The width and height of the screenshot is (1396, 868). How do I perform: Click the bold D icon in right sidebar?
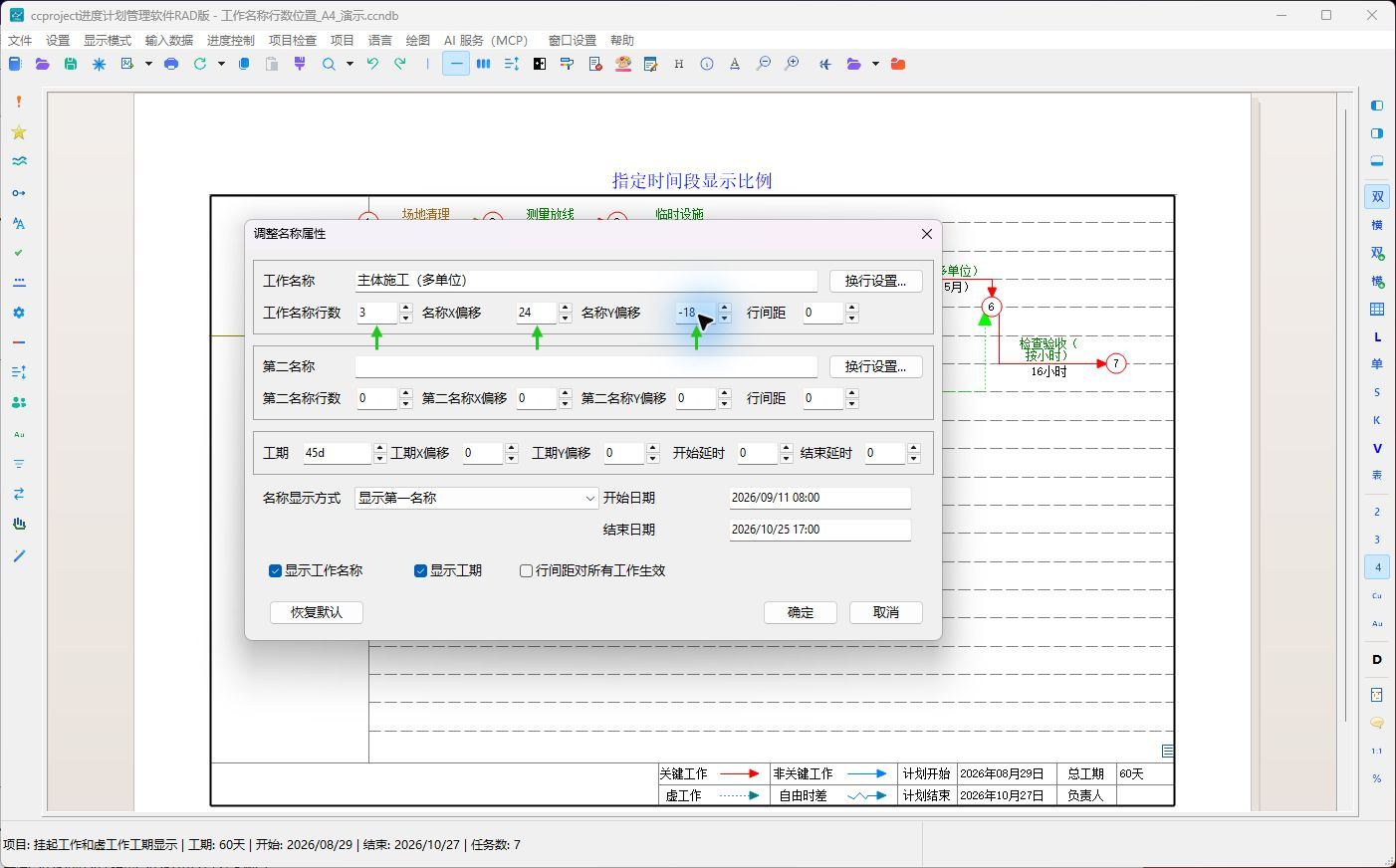(1377, 659)
